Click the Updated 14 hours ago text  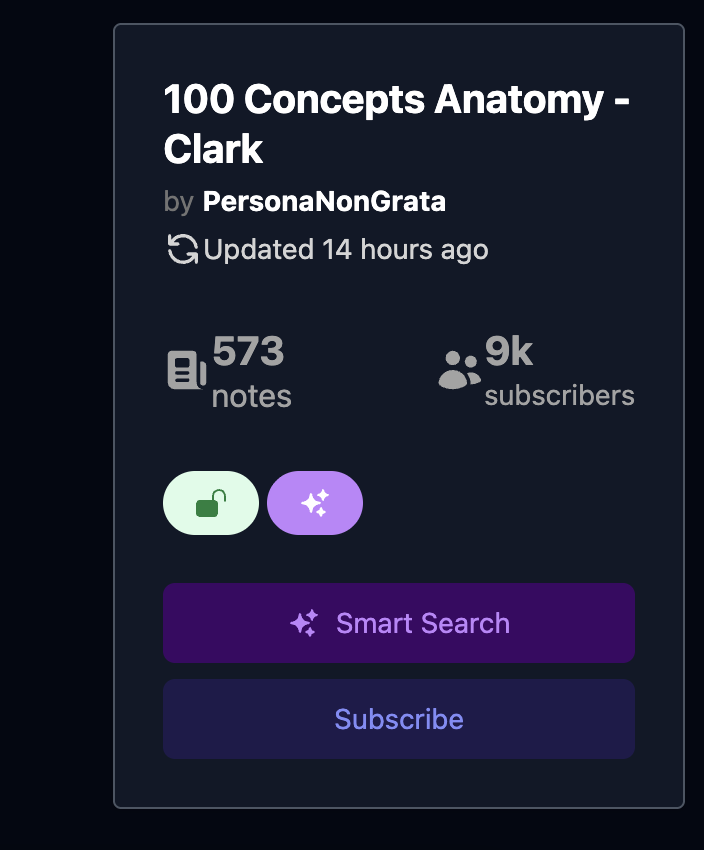point(345,249)
